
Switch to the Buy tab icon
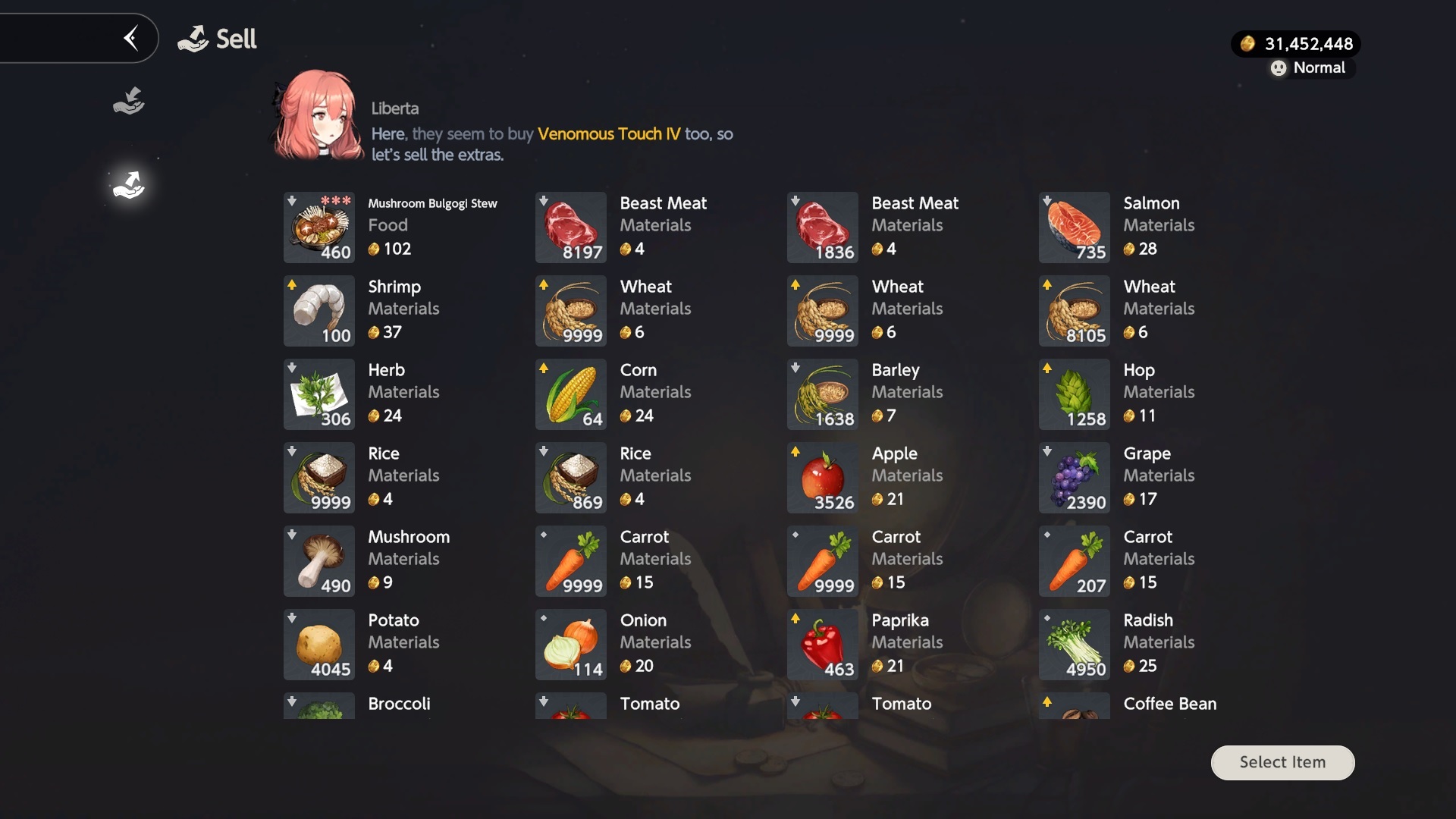(x=129, y=101)
